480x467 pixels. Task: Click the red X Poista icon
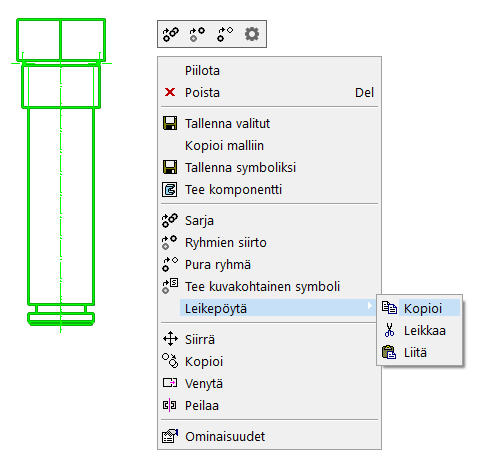point(170,92)
